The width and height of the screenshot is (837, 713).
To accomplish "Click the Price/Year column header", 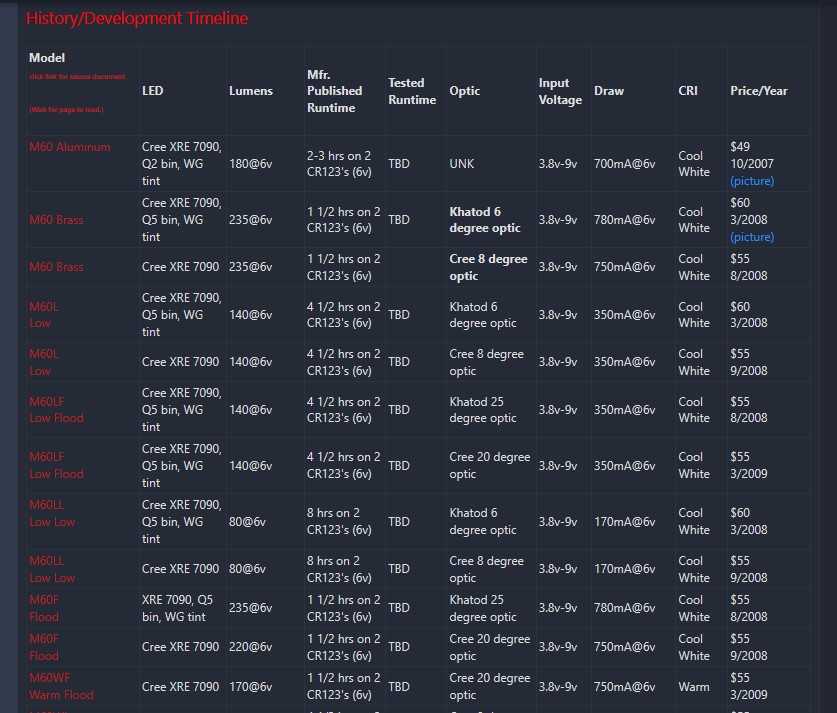I will (759, 91).
